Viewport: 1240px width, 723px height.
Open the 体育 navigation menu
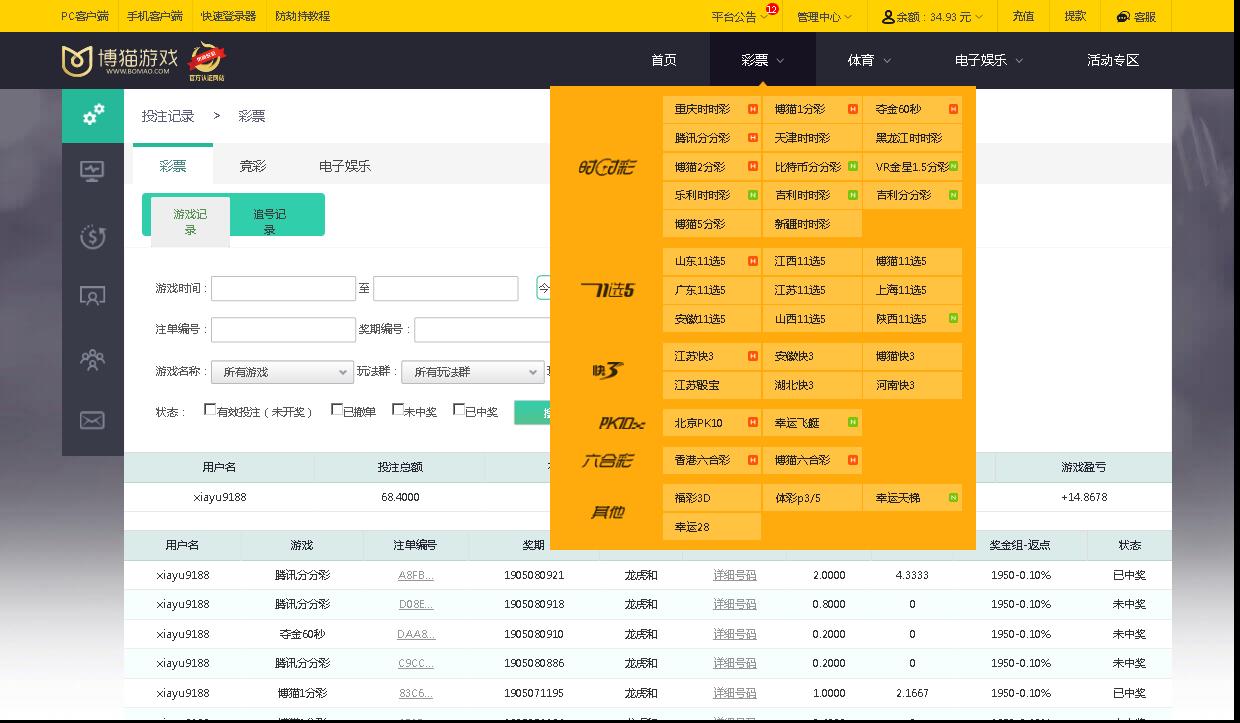point(868,60)
